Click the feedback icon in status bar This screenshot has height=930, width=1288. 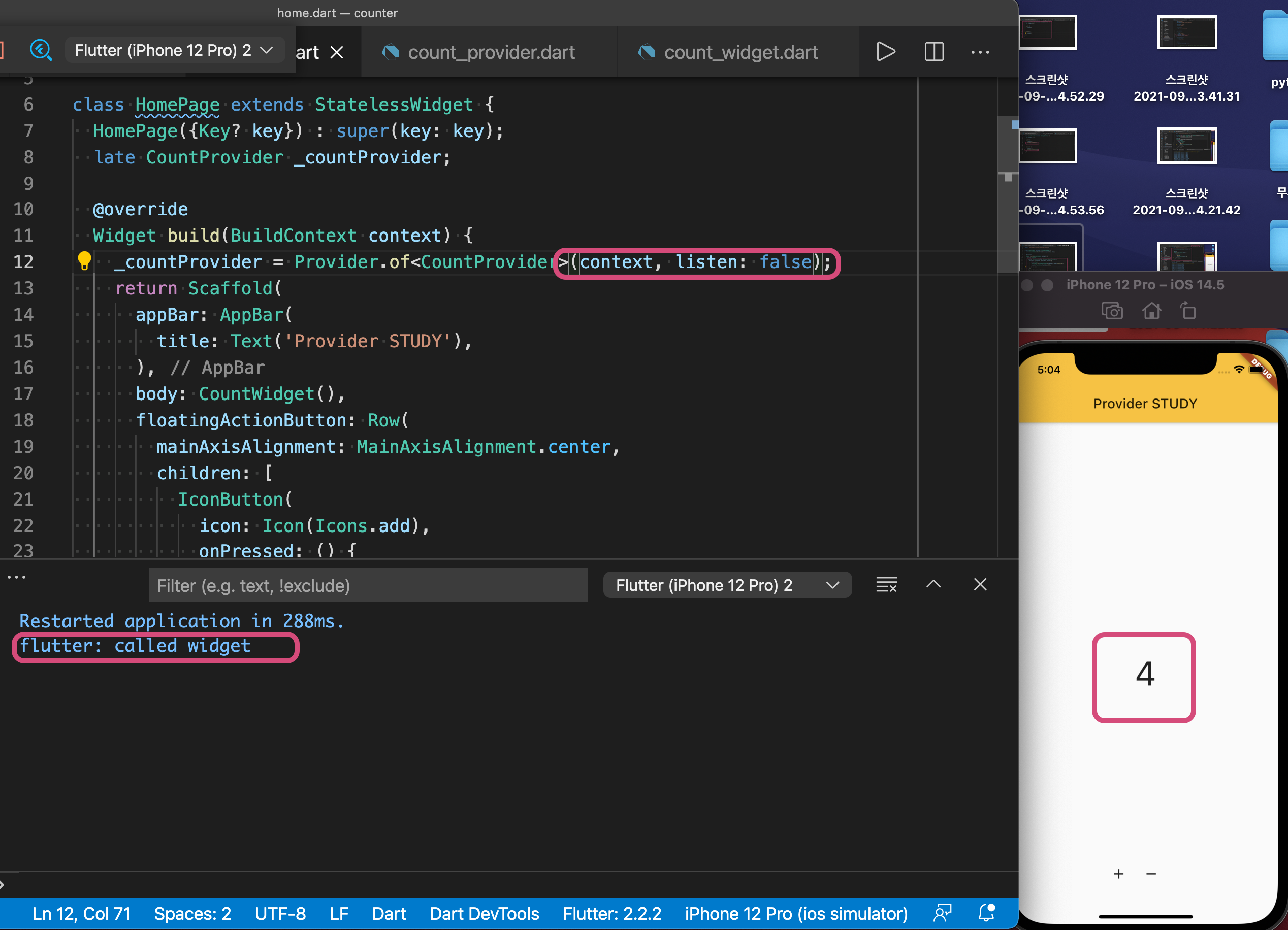[x=942, y=913]
